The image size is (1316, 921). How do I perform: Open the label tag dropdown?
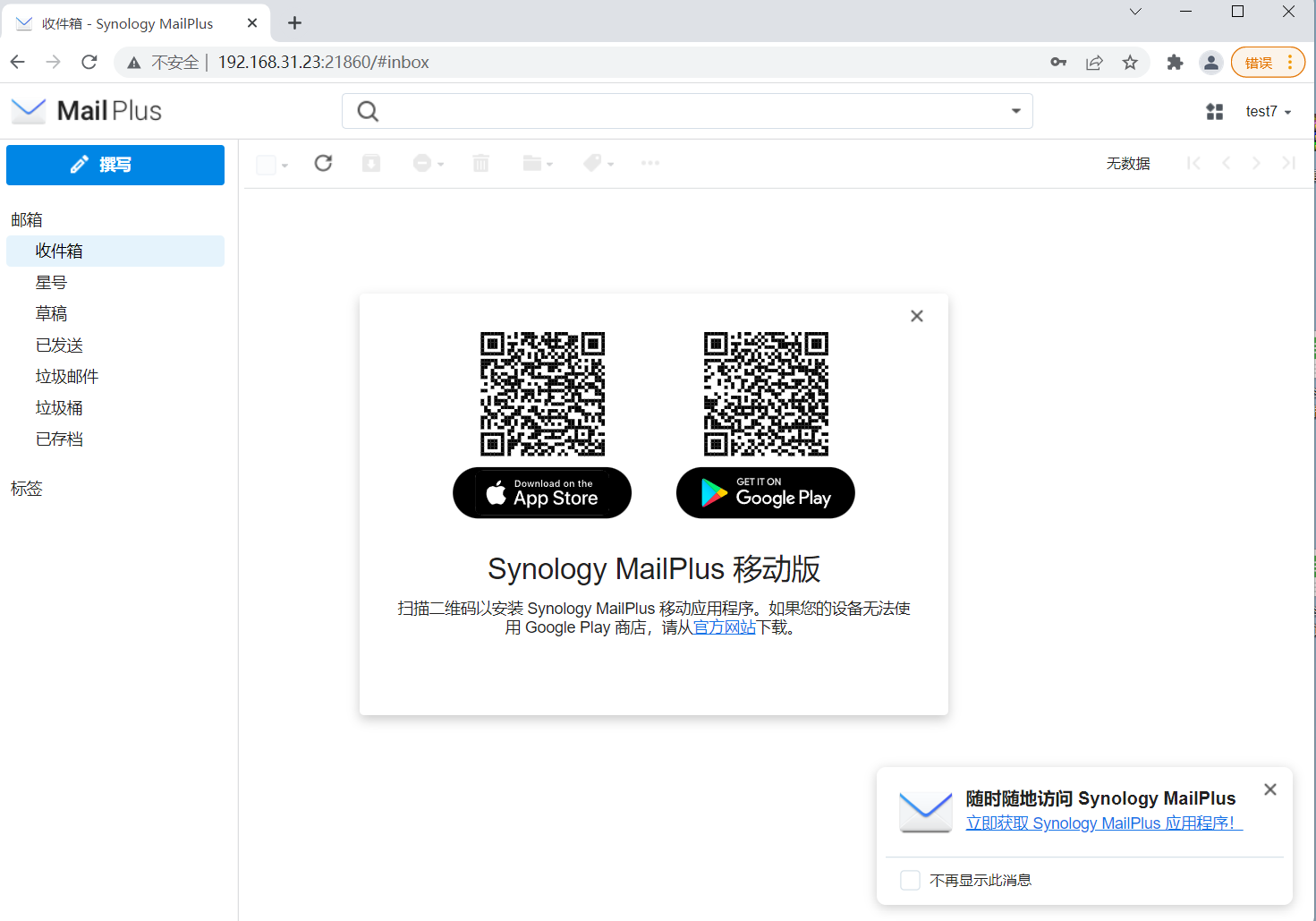599,163
